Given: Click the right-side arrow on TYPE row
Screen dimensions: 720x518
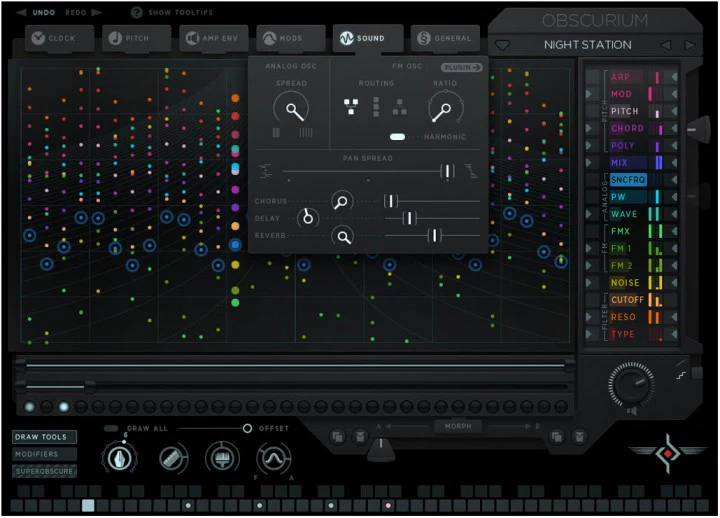Looking at the screenshot, I should pos(674,334).
